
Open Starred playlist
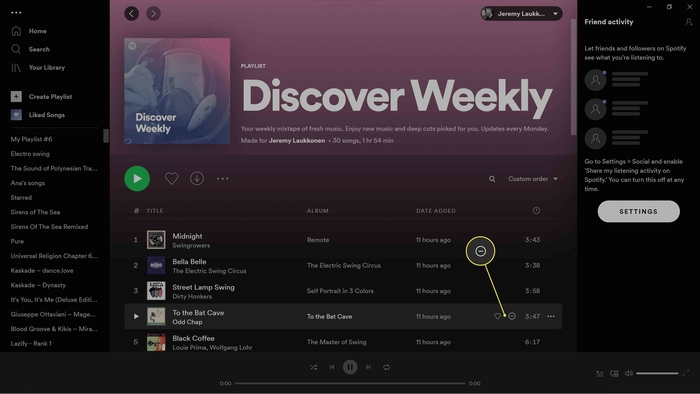(21, 197)
